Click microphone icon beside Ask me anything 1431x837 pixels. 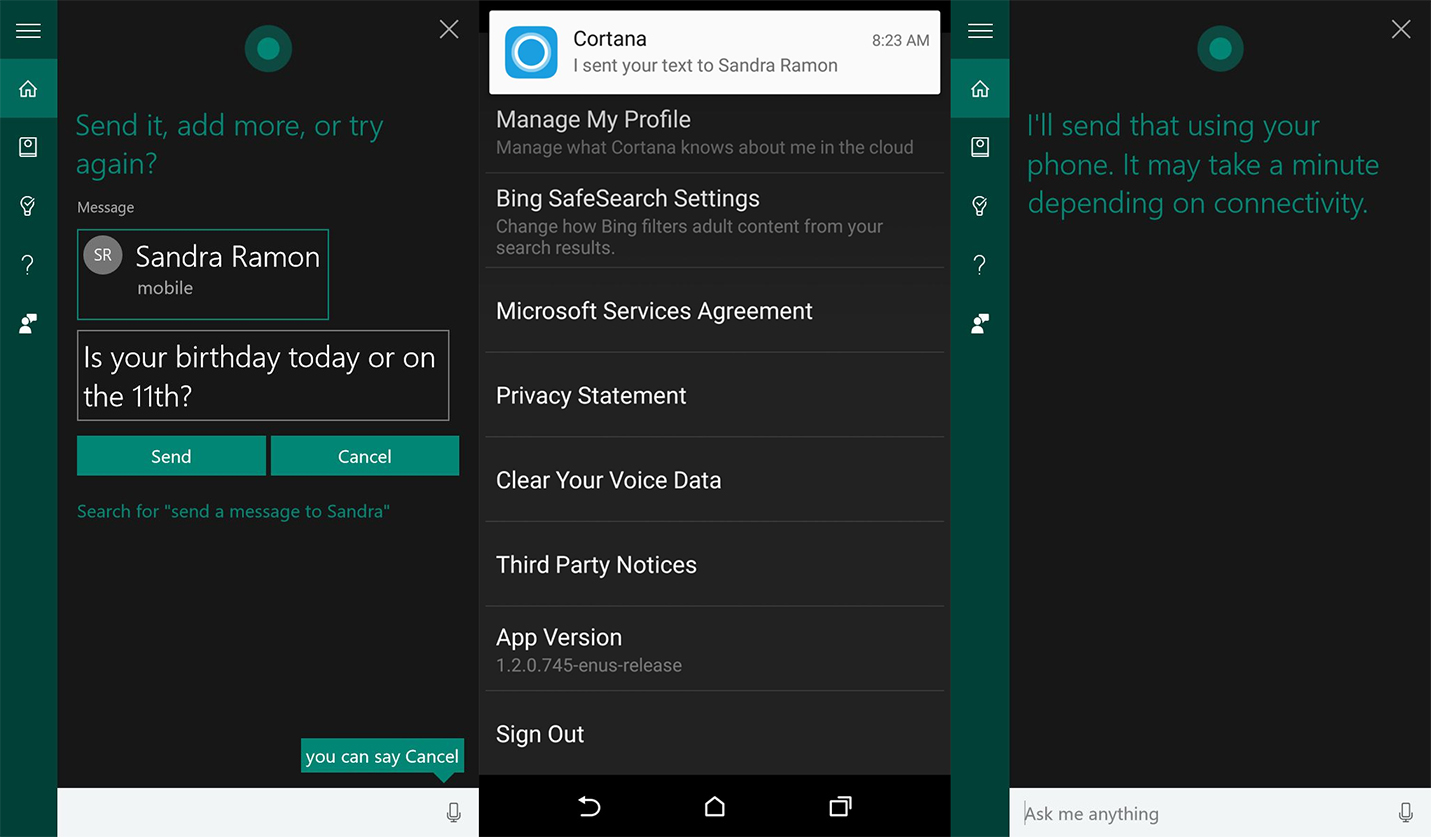click(1406, 813)
